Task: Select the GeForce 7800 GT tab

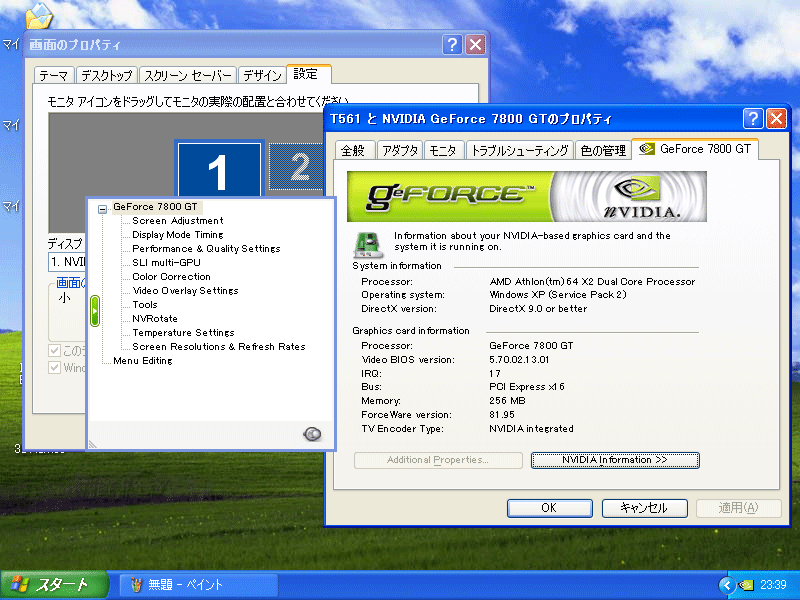Action: (x=695, y=149)
